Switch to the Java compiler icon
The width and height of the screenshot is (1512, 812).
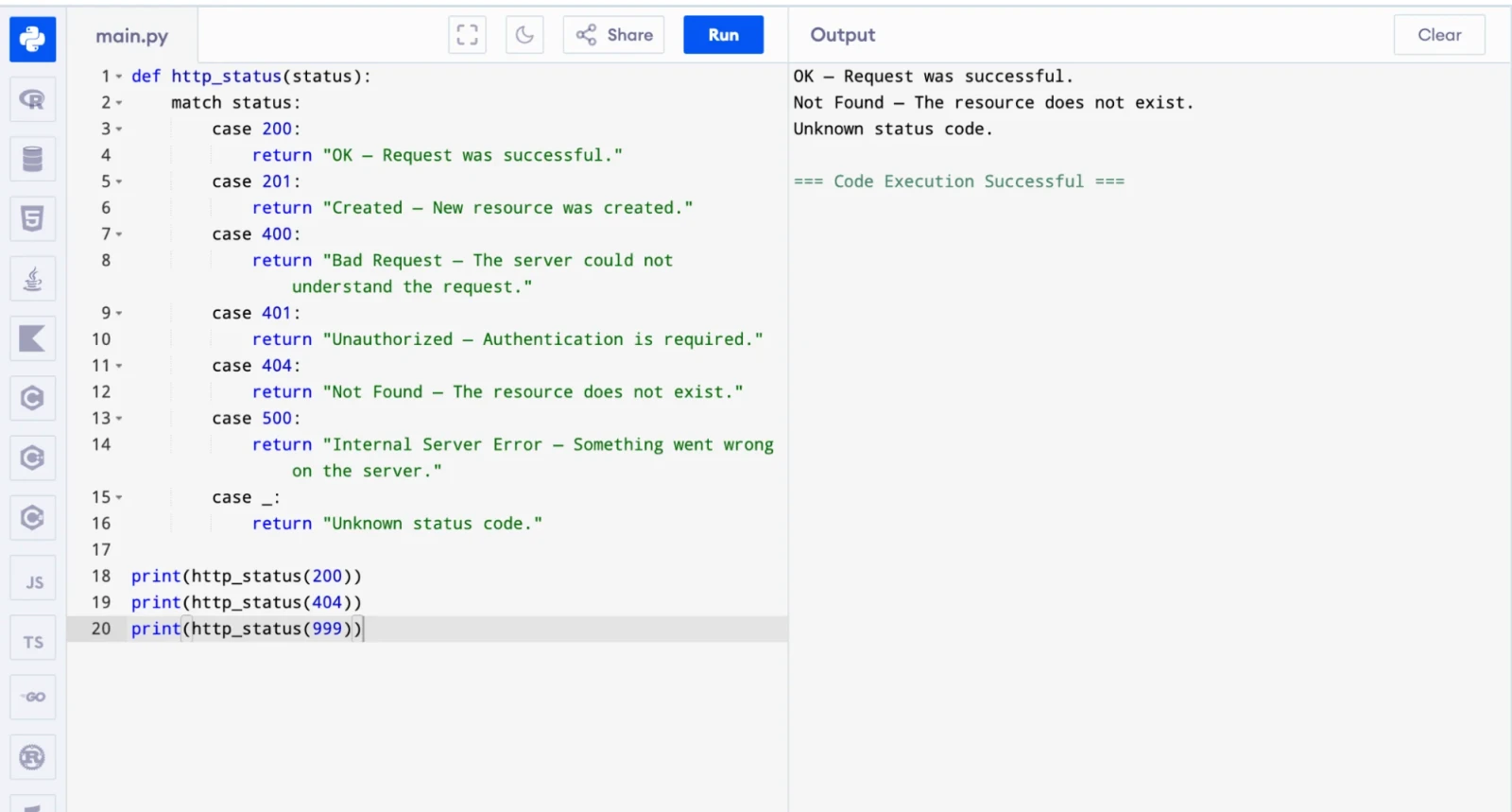(x=32, y=279)
